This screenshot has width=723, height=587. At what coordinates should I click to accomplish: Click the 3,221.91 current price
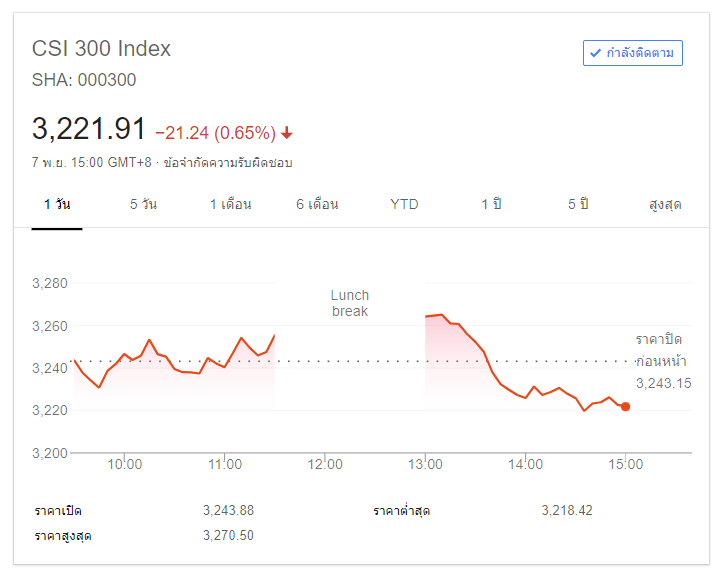tap(89, 129)
